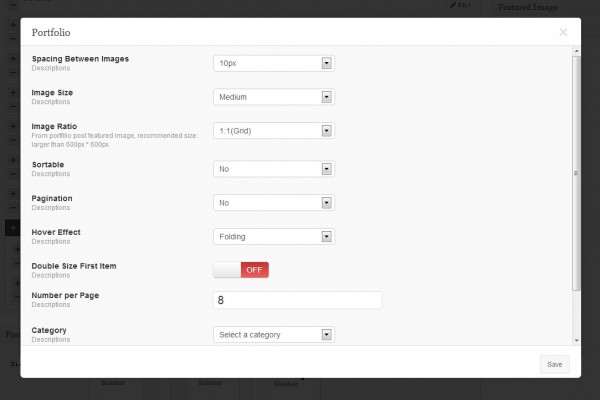
Task: Click the Number per Page input field
Action: click(x=297, y=300)
